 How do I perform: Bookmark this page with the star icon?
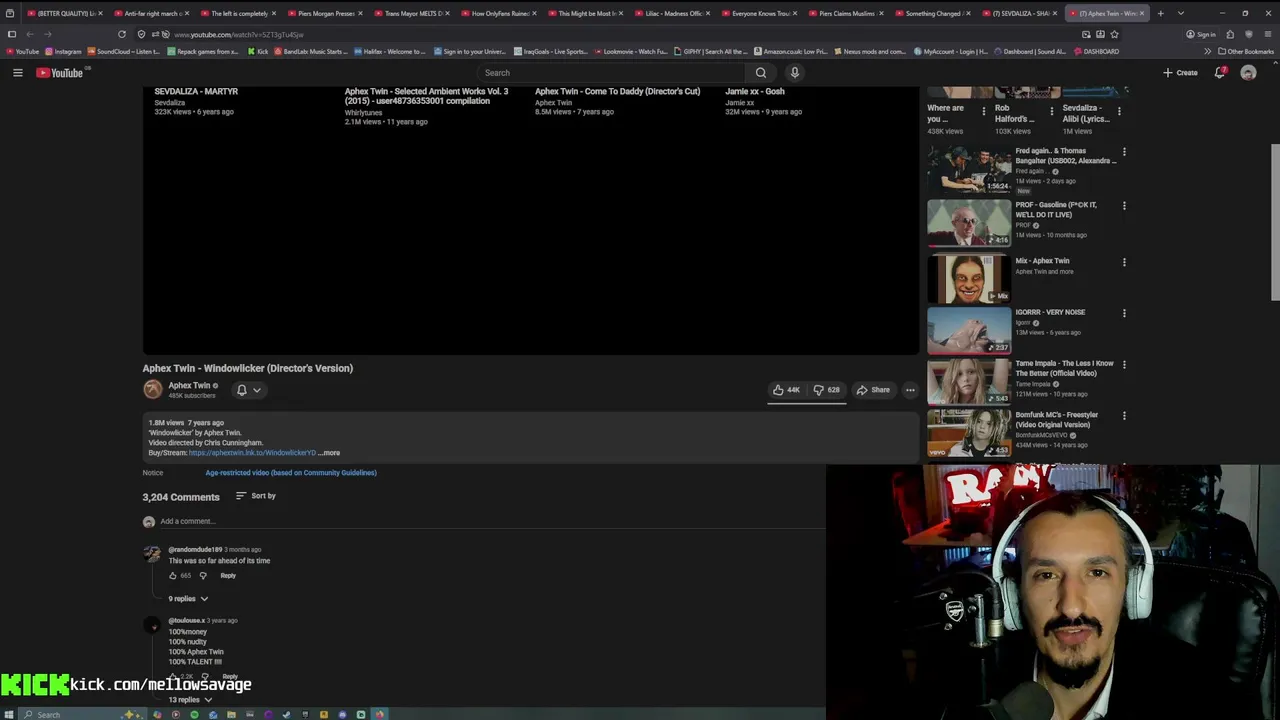pyautogui.click(x=1114, y=34)
